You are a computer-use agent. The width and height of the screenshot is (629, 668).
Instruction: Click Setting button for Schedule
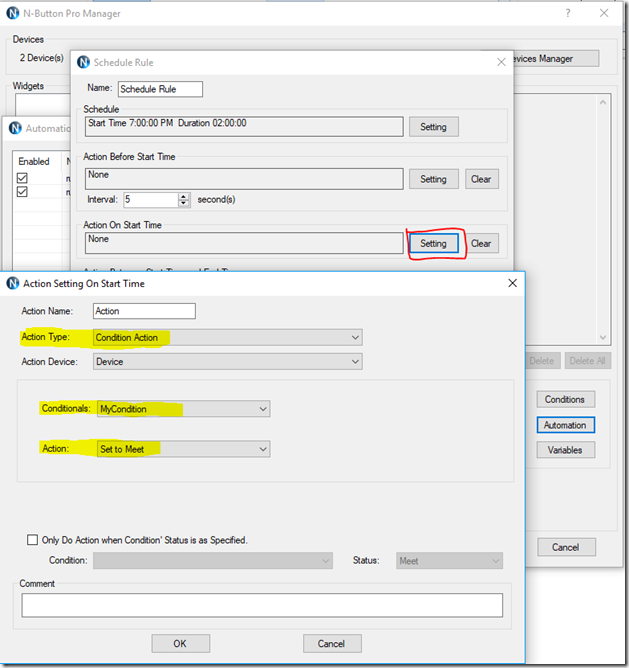(x=434, y=127)
